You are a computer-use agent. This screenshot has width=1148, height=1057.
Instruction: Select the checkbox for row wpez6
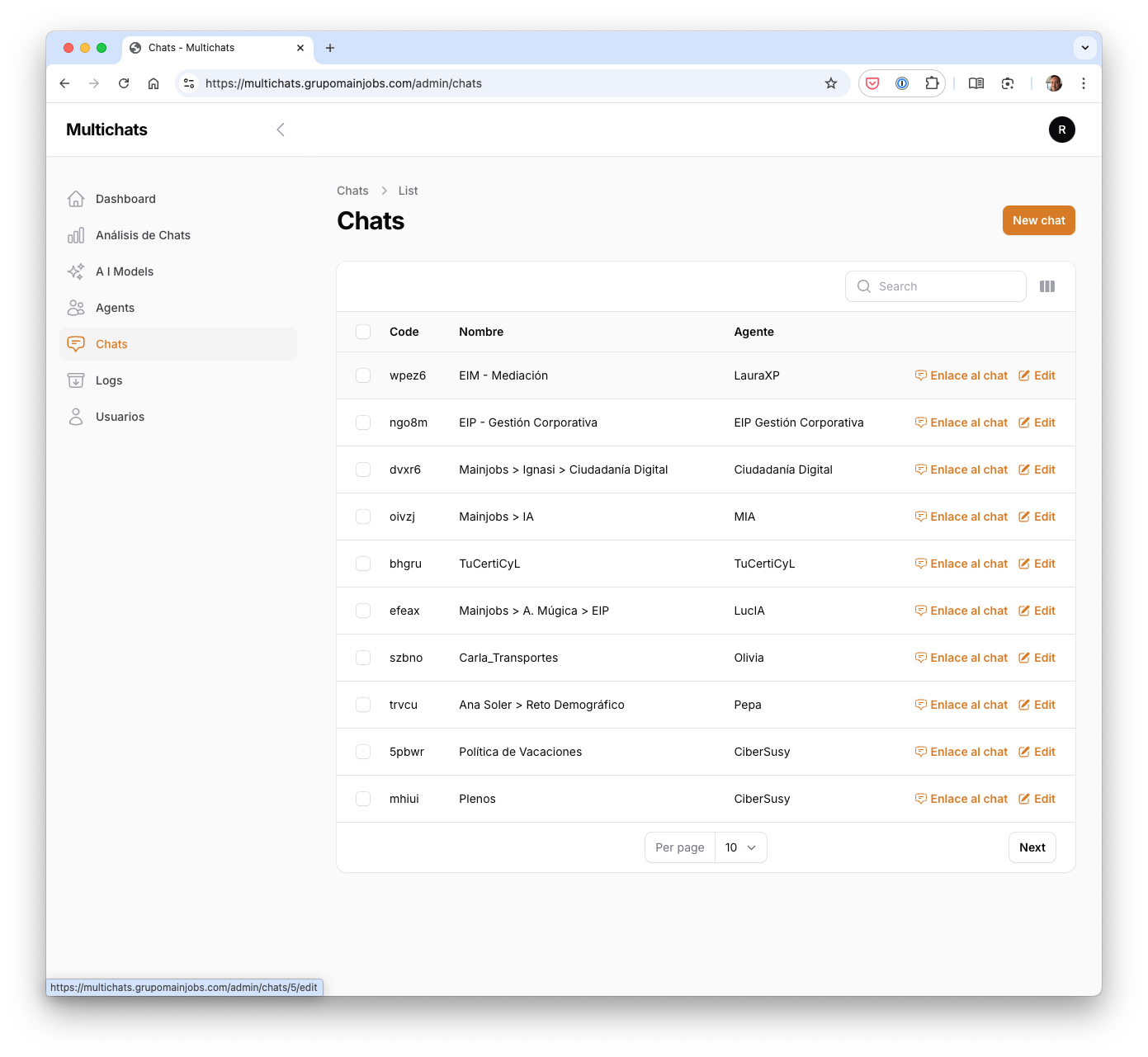tap(363, 375)
